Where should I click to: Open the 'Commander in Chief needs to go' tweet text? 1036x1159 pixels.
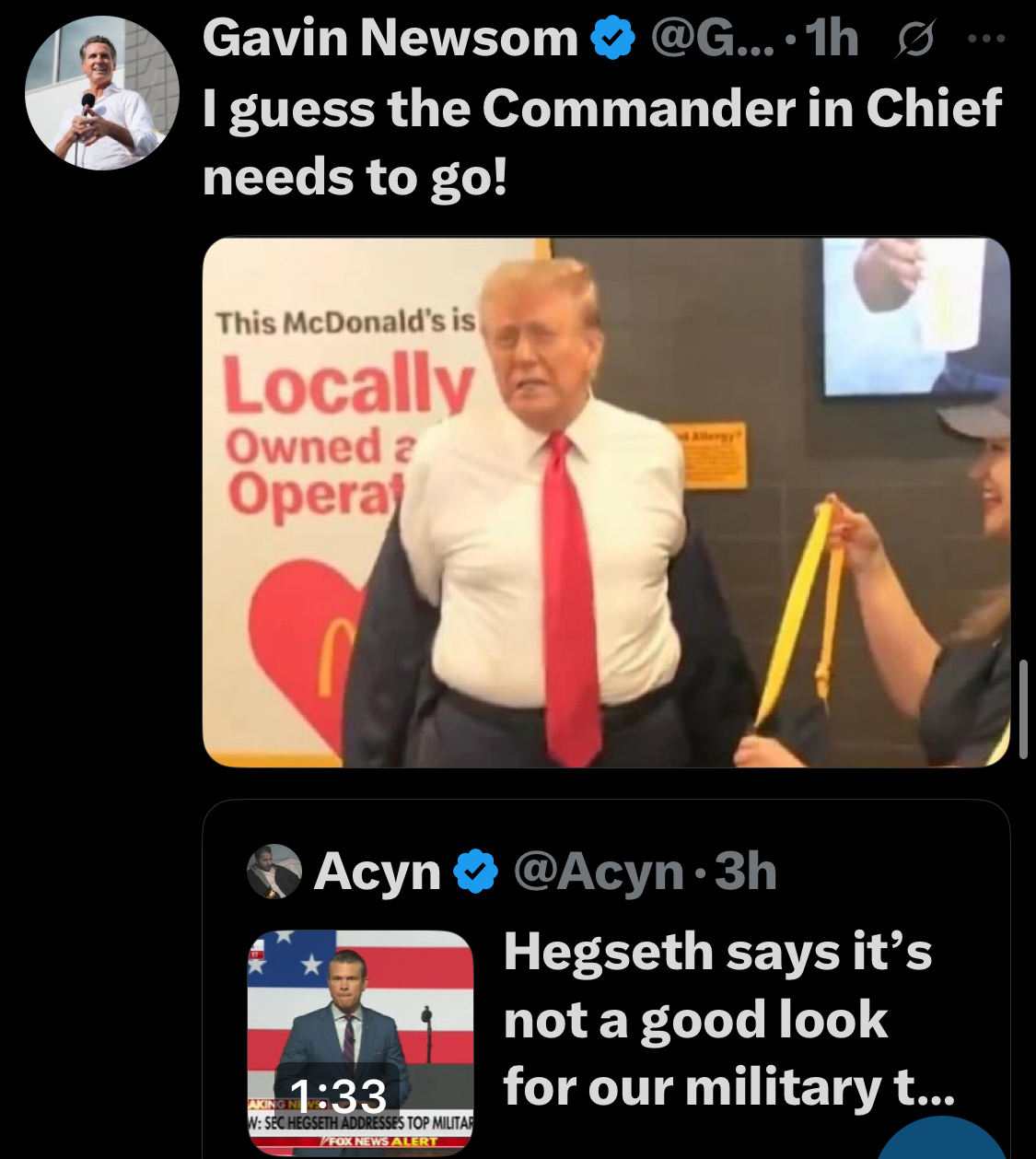pyautogui.click(x=602, y=143)
